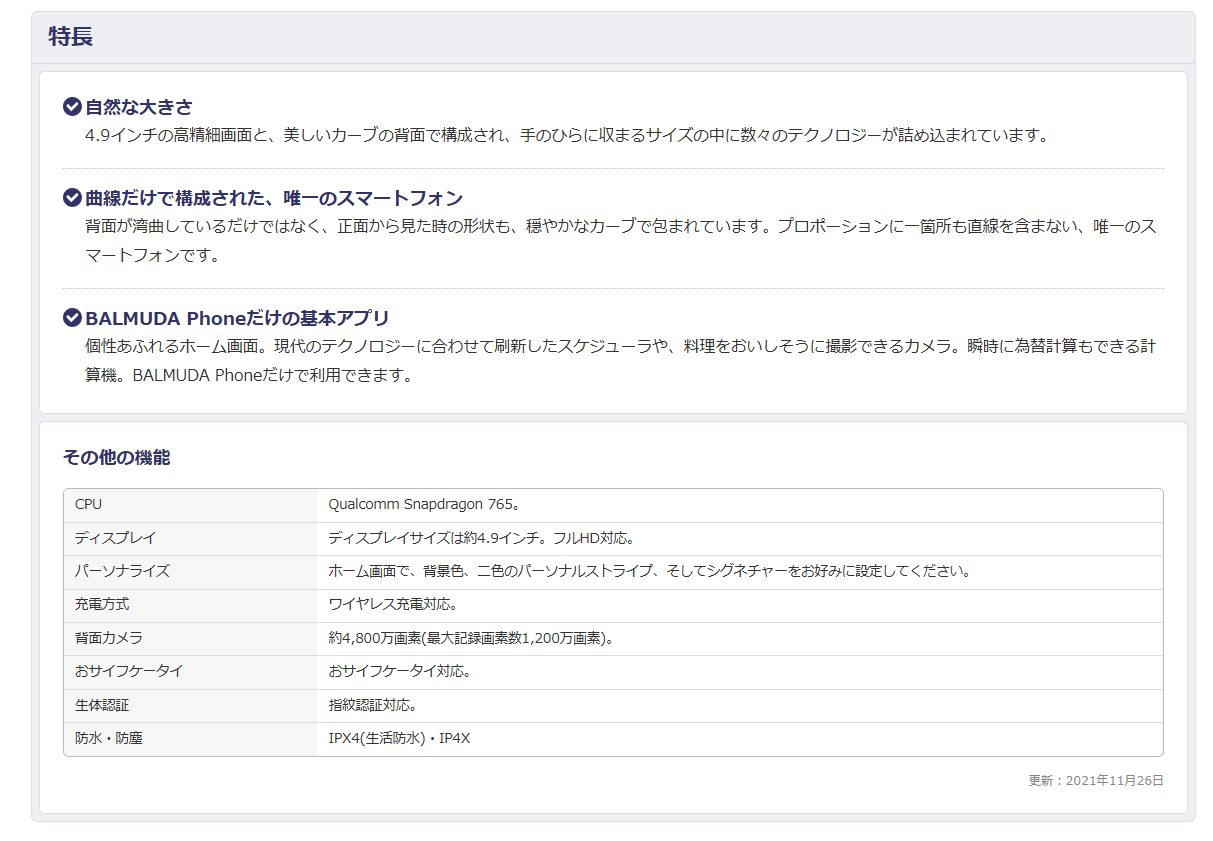Select the Qualcomm Snapdragon 765 value cell
The image size is (1213, 841).
click(424, 504)
